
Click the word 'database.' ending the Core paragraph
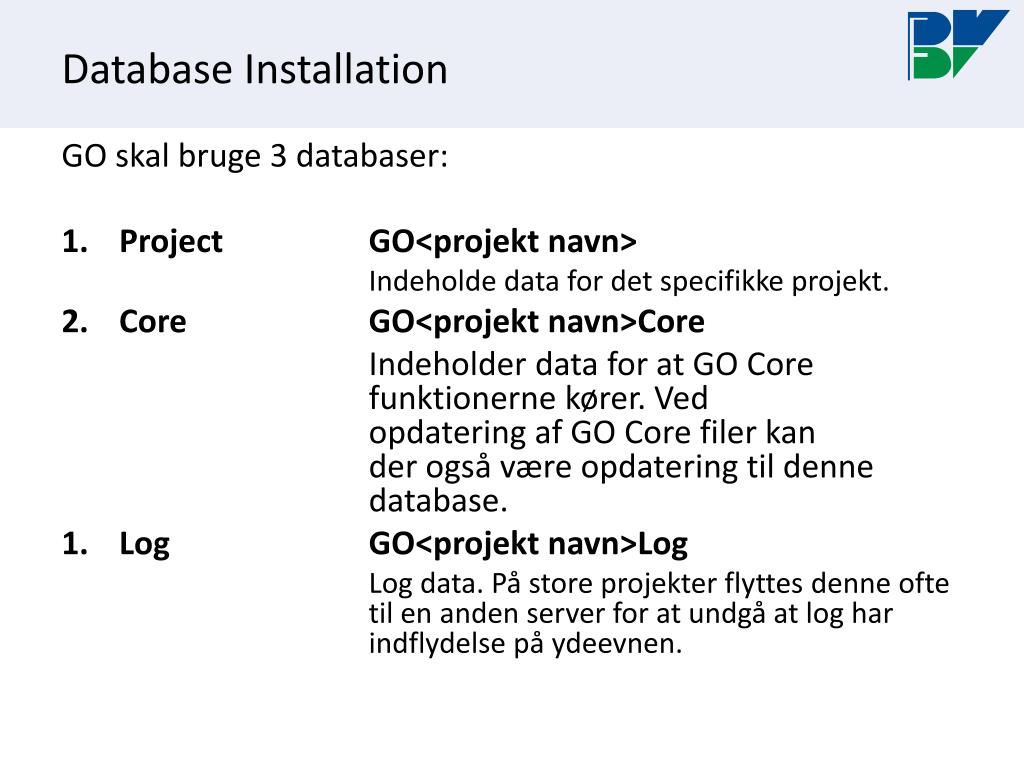[x=438, y=501]
